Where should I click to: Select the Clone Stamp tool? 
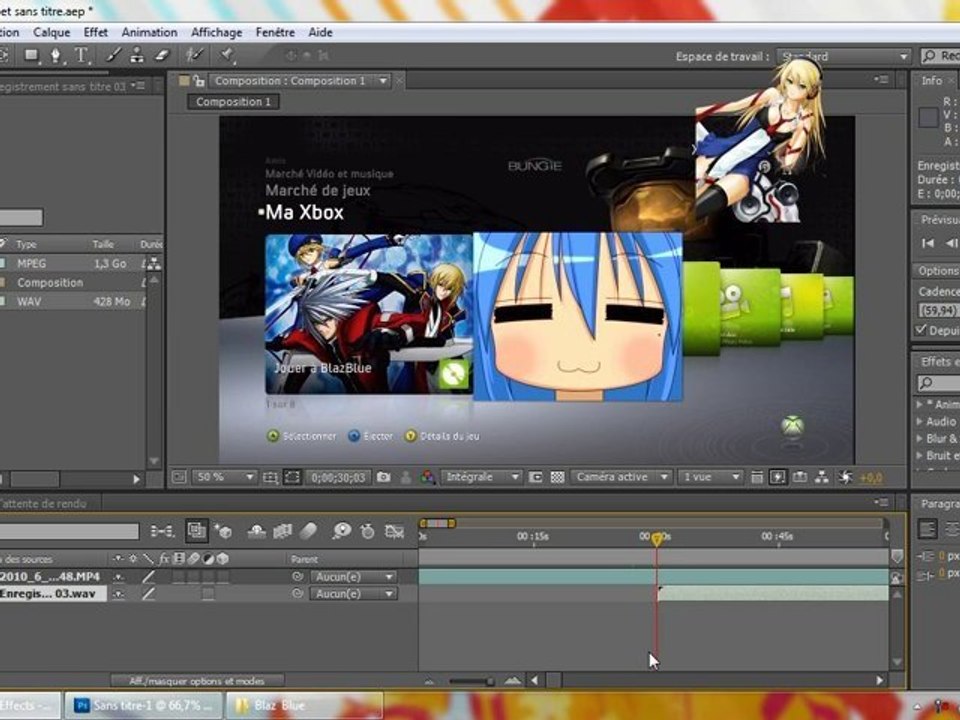[137, 56]
